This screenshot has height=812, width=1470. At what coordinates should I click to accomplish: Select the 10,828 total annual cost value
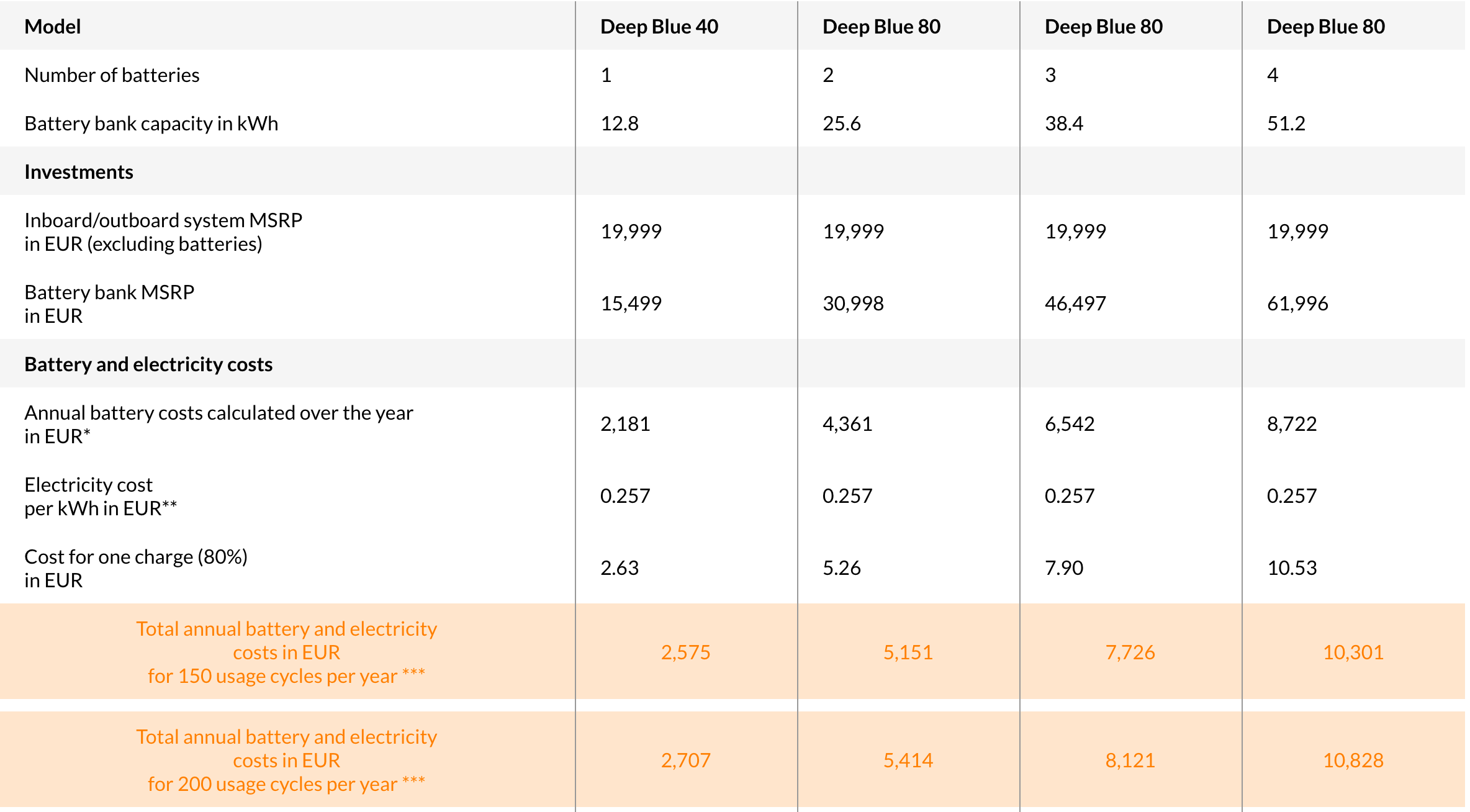pos(1353,760)
